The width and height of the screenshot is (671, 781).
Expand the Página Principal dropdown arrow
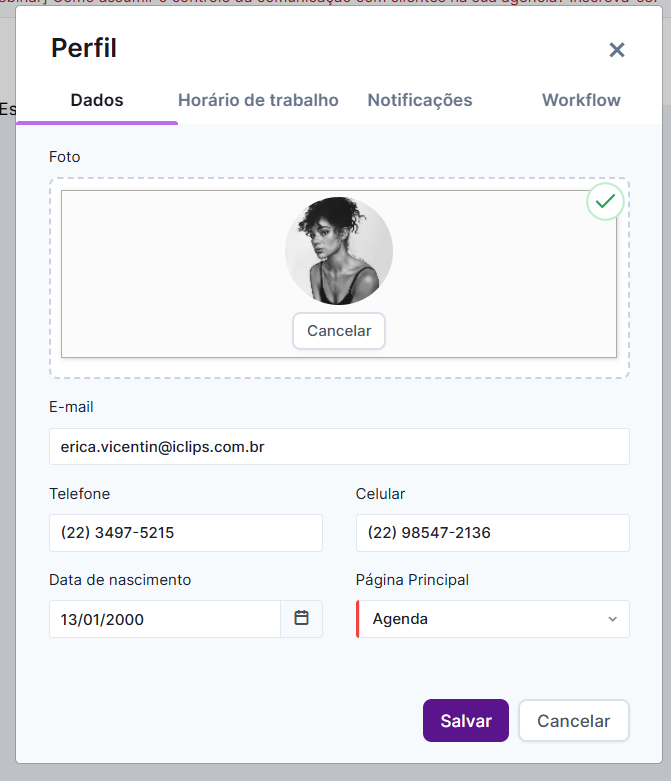coord(612,619)
